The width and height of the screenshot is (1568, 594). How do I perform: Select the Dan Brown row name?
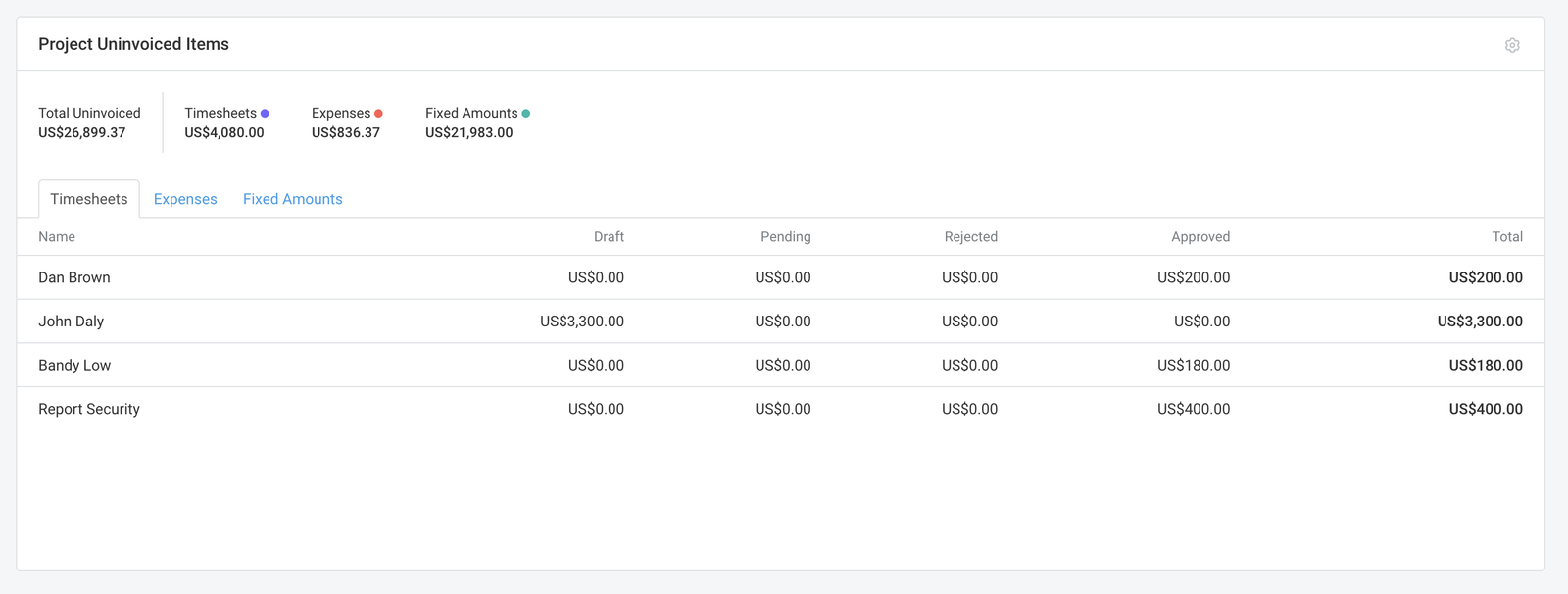click(74, 277)
